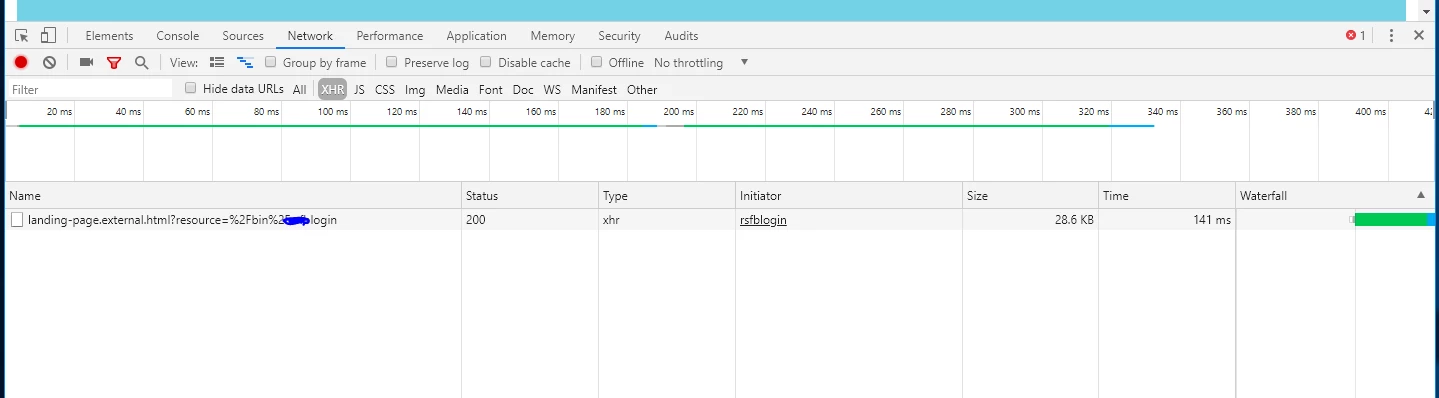Screen dimensions: 1439x398
Task: Toggle the red filter funnel icon
Action: click(114, 62)
